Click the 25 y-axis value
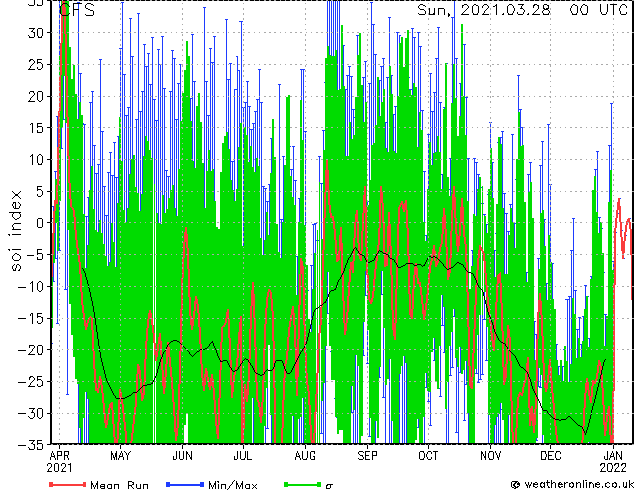The width and height of the screenshot is (634, 490). tap(35, 64)
